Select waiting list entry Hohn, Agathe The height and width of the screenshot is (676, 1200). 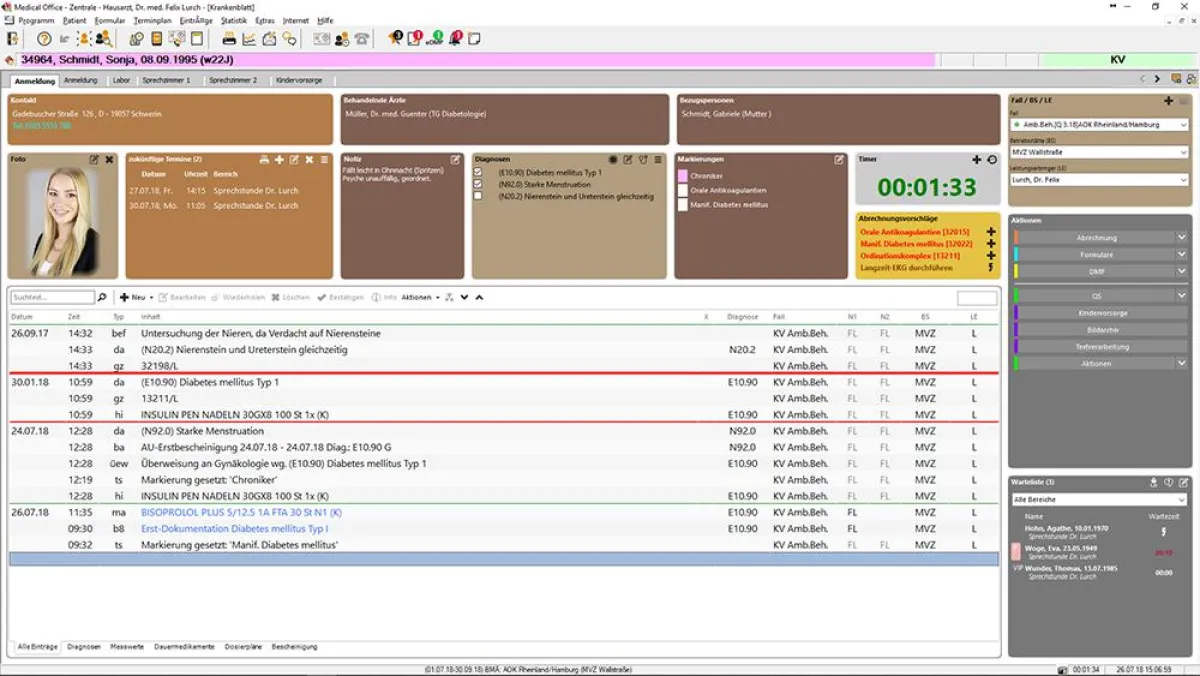[1098, 531]
